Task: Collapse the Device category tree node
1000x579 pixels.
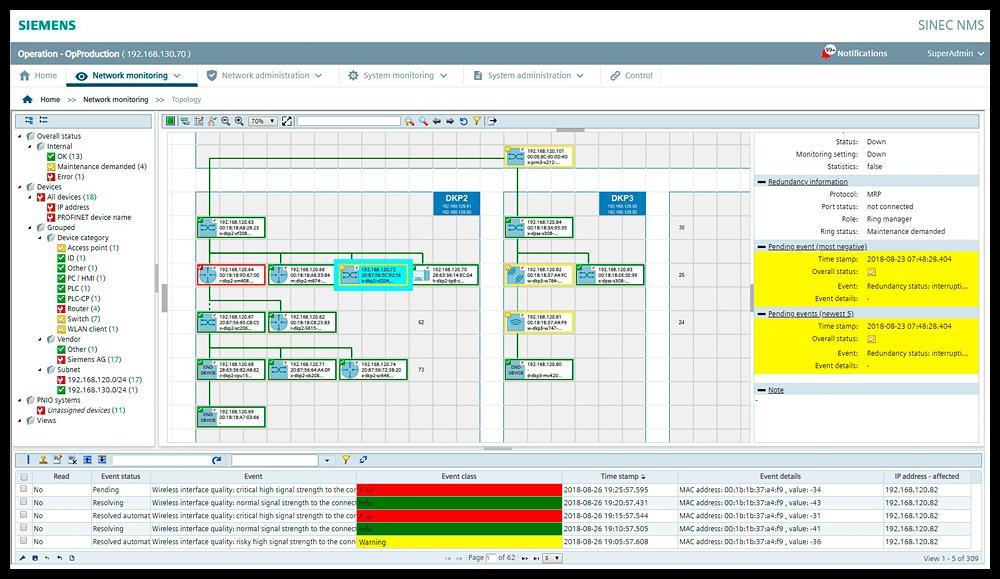Action: pyautogui.click(x=40, y=237)
